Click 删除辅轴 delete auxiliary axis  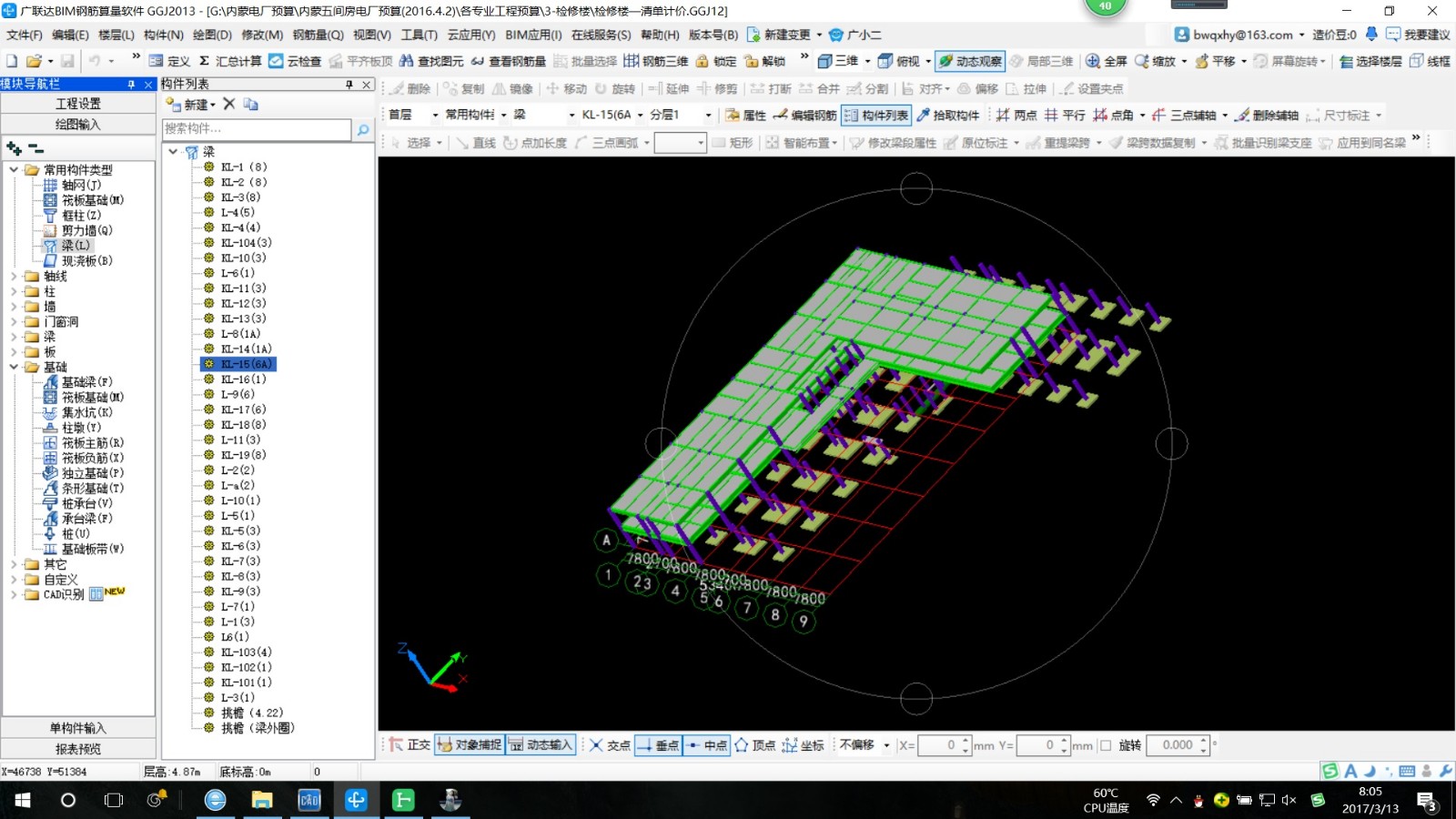point(1267,116)
